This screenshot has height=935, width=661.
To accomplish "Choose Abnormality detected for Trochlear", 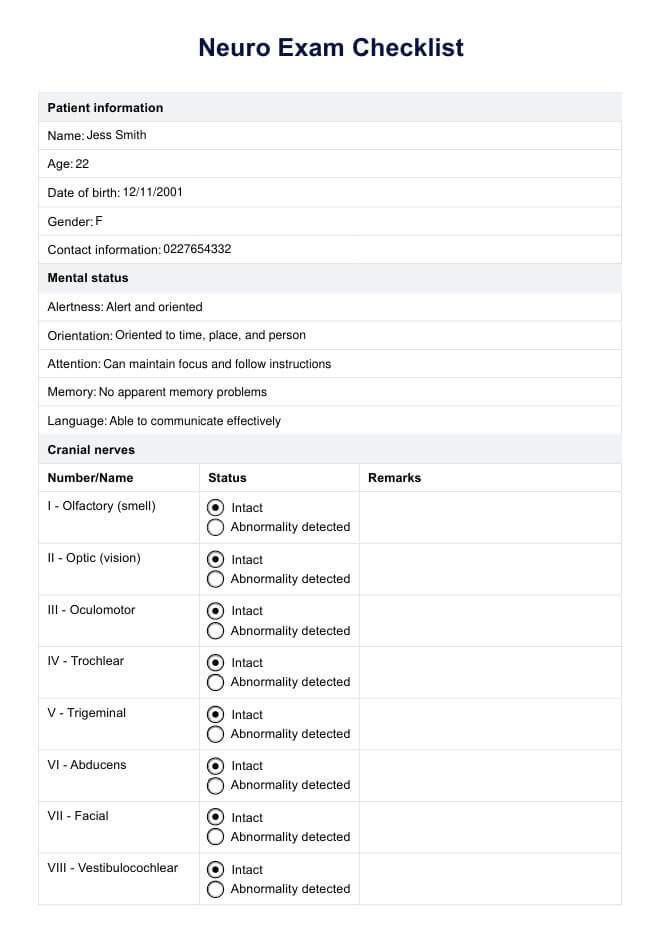I will (215, 682).
